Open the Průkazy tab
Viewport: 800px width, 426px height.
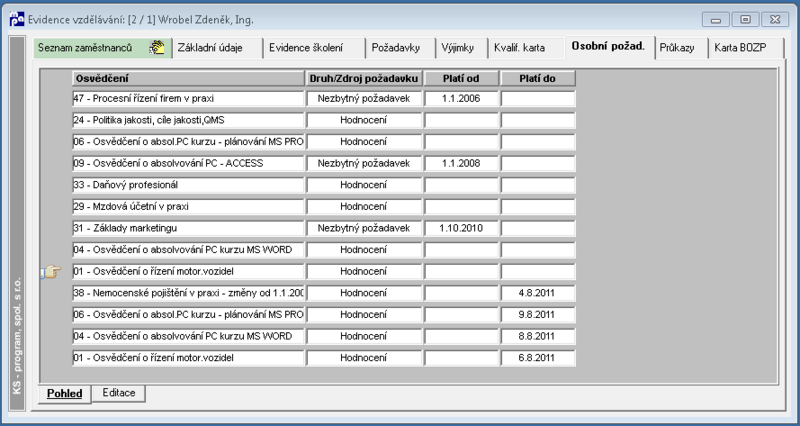682,48
